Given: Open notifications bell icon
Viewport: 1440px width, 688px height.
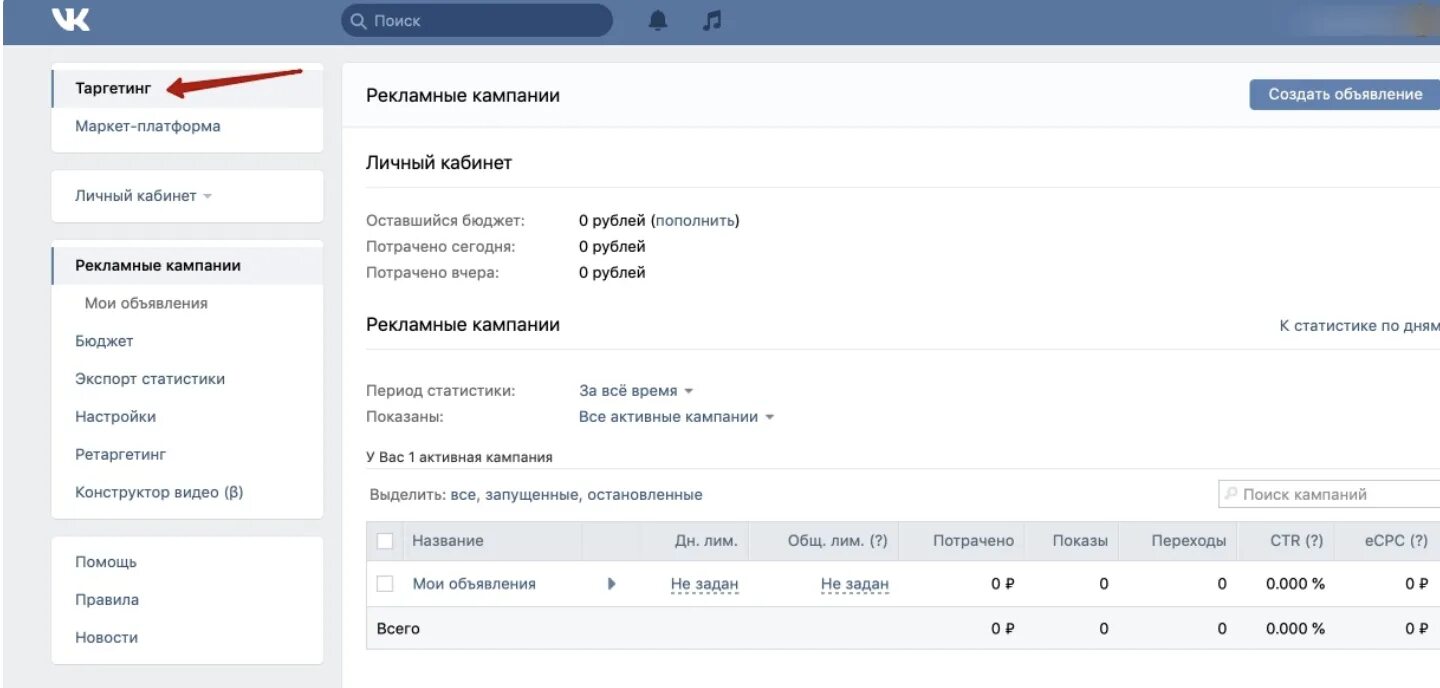Looking at the screenshot, I should [657, 21].
